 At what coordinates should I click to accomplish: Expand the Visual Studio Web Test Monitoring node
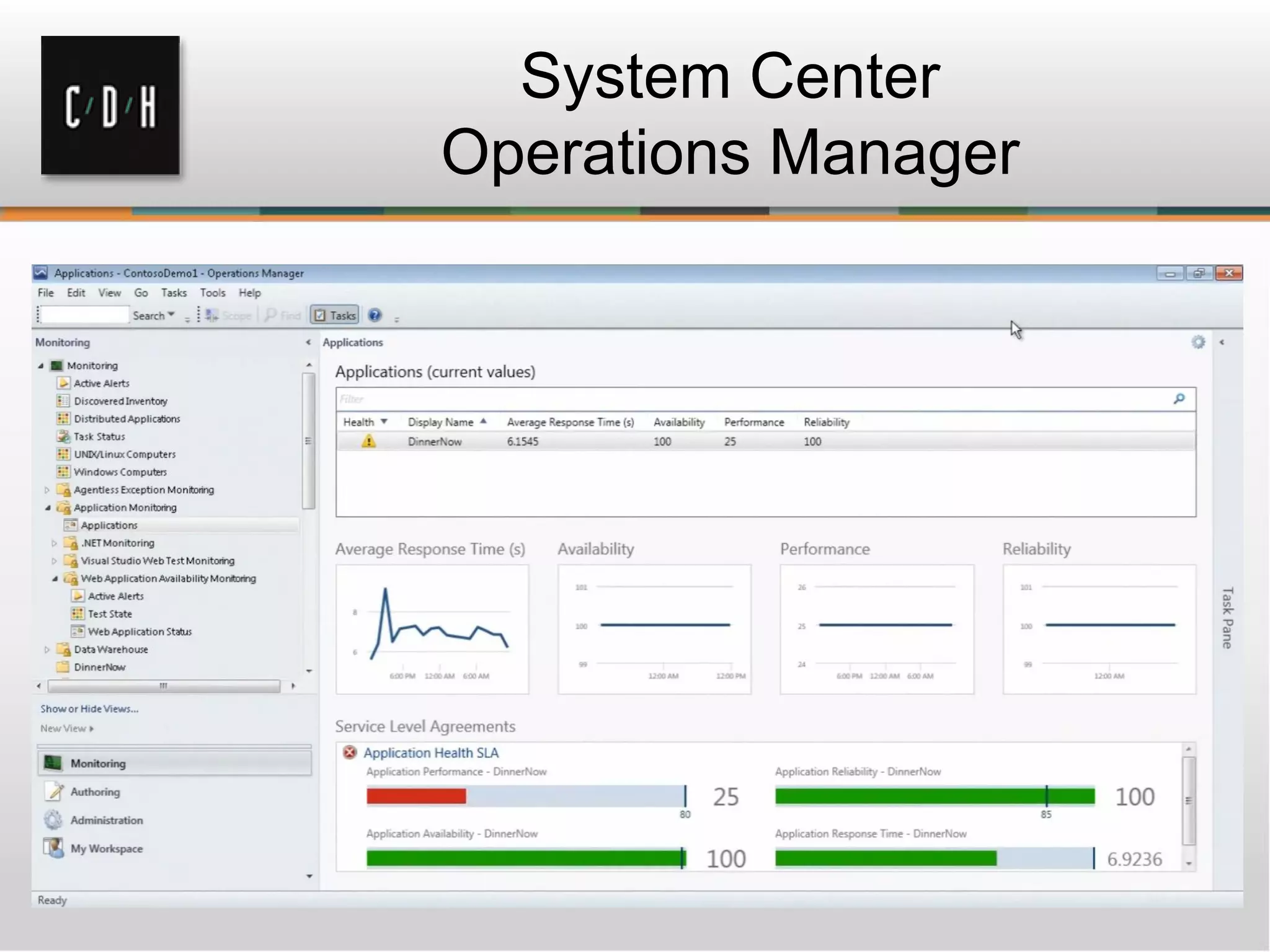coord(55,561)
